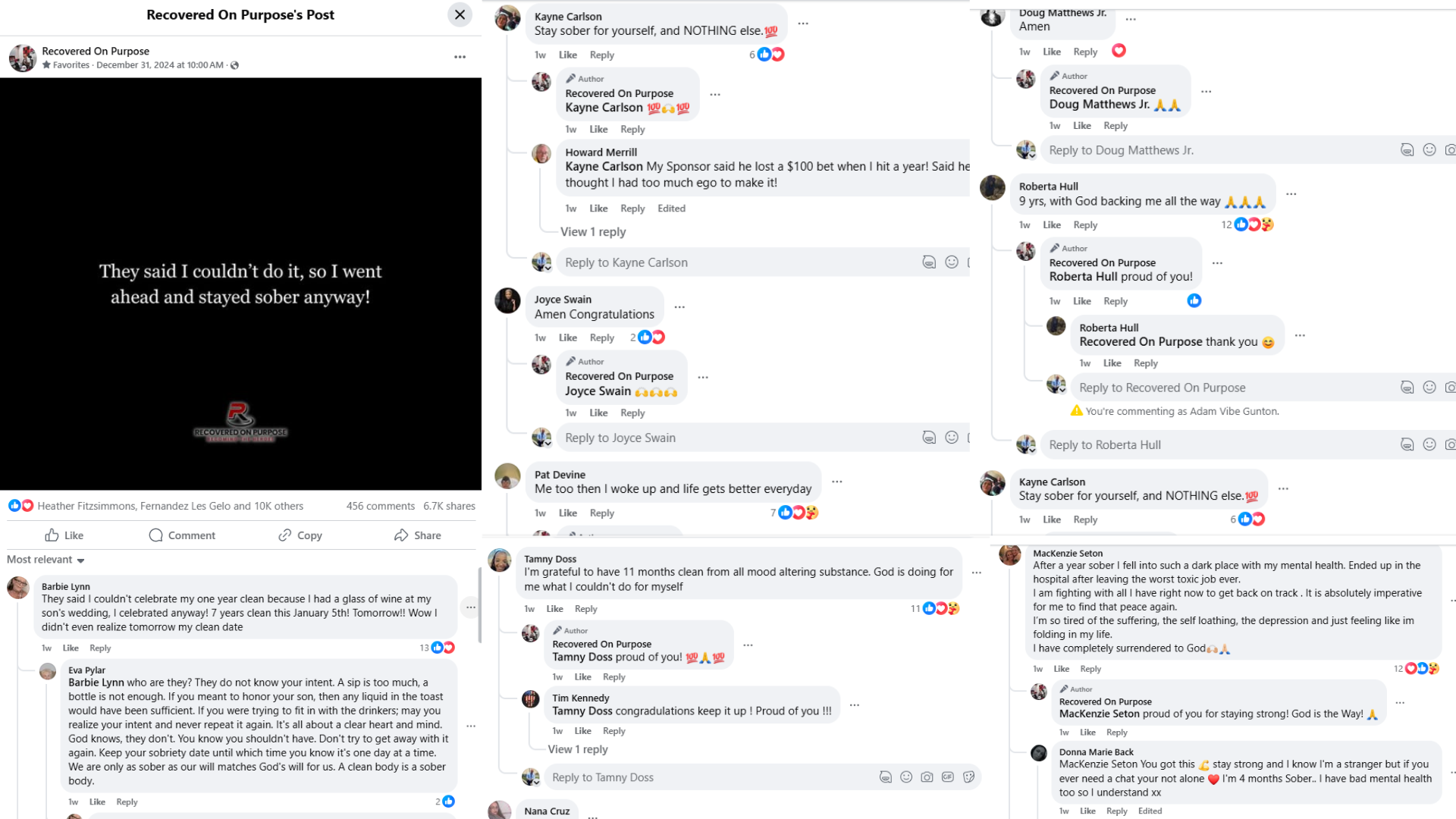Like Pat Devine's comment
The height and width of the screenshot is (819, 1456).
point(567,513)
